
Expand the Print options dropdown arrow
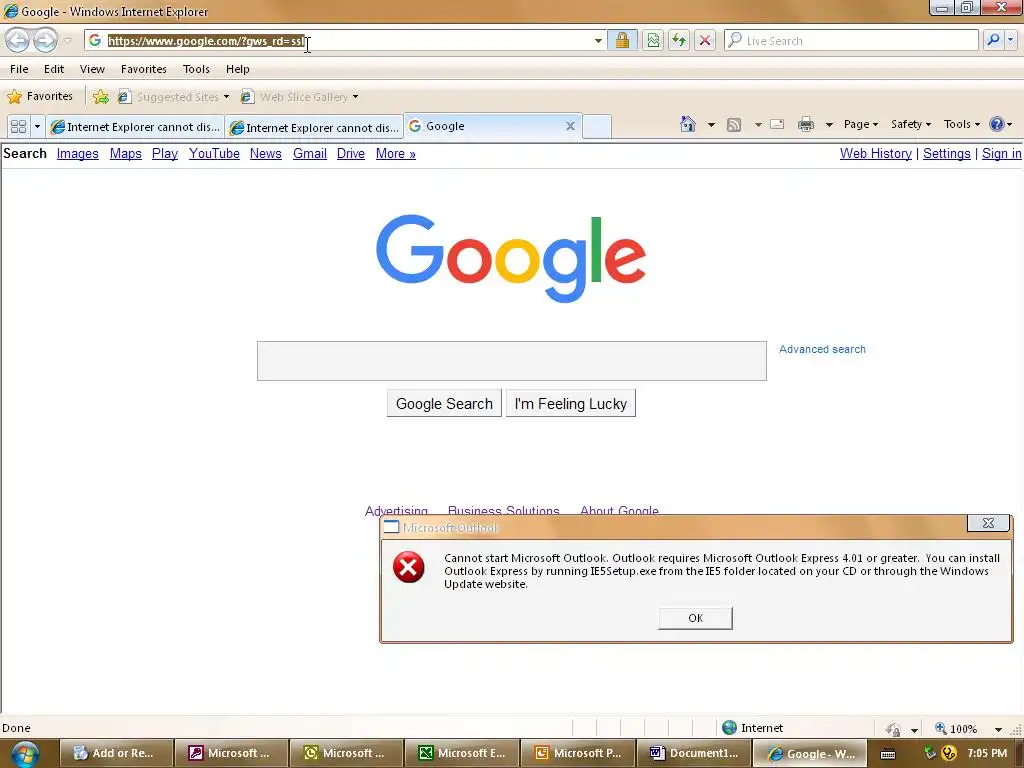pos(829,125)
